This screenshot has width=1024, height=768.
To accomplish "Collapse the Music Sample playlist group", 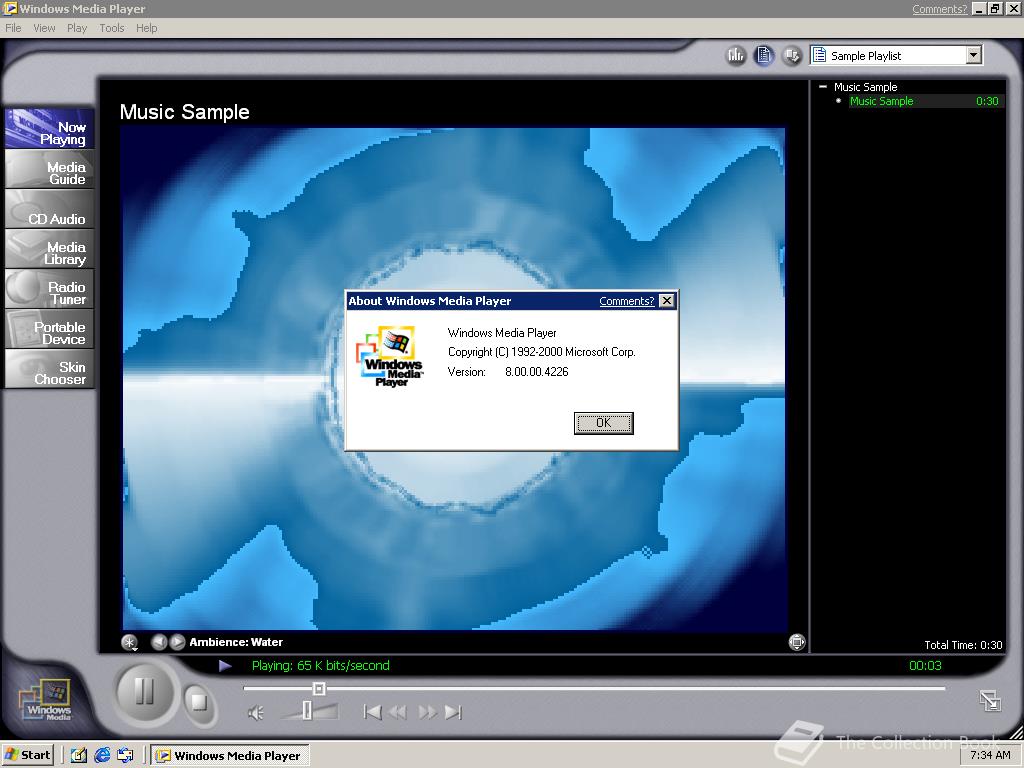I will pyautogui.click(x=823, y=86).
